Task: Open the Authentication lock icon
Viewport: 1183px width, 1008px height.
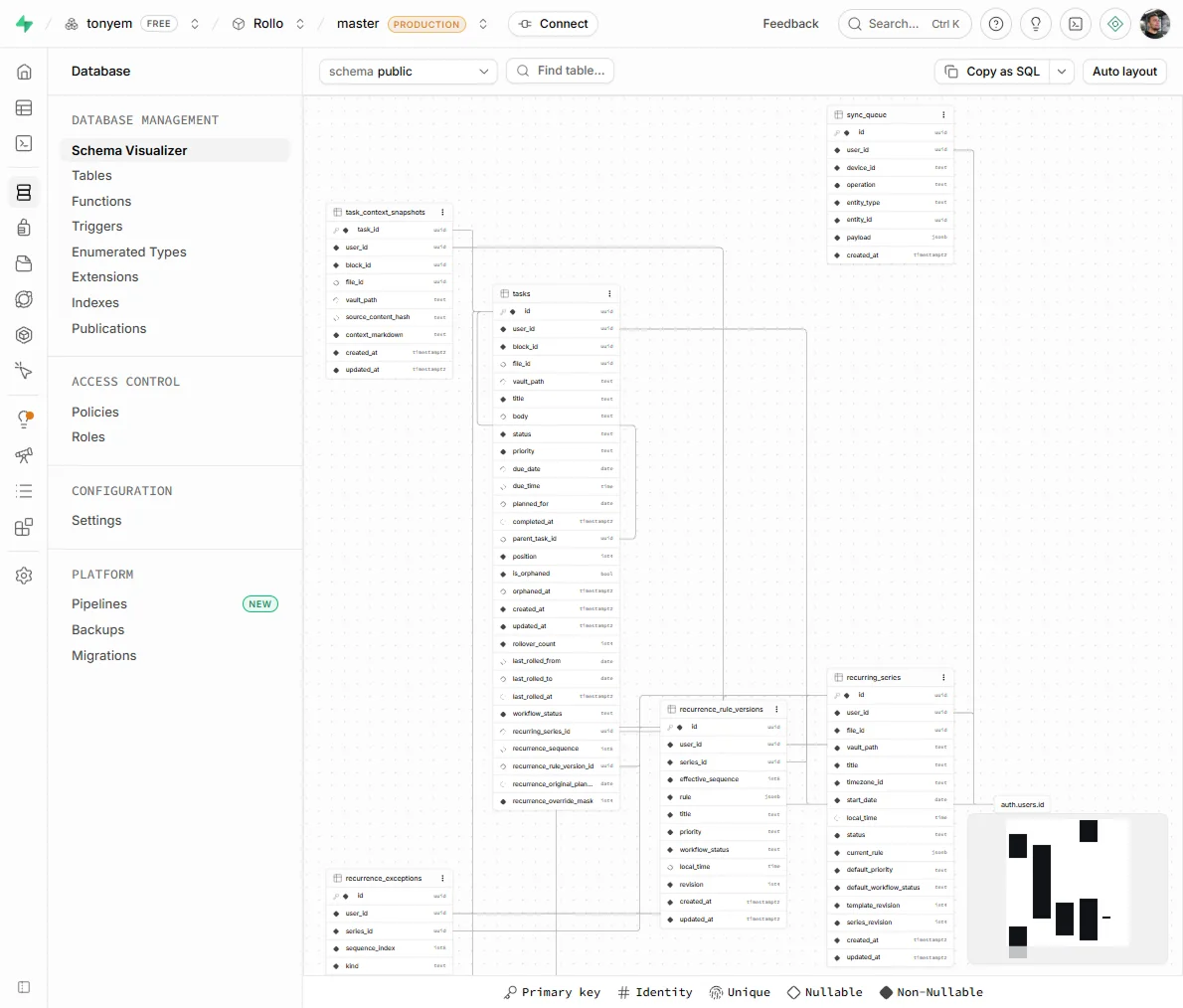Action: click(x=24, y=228)
